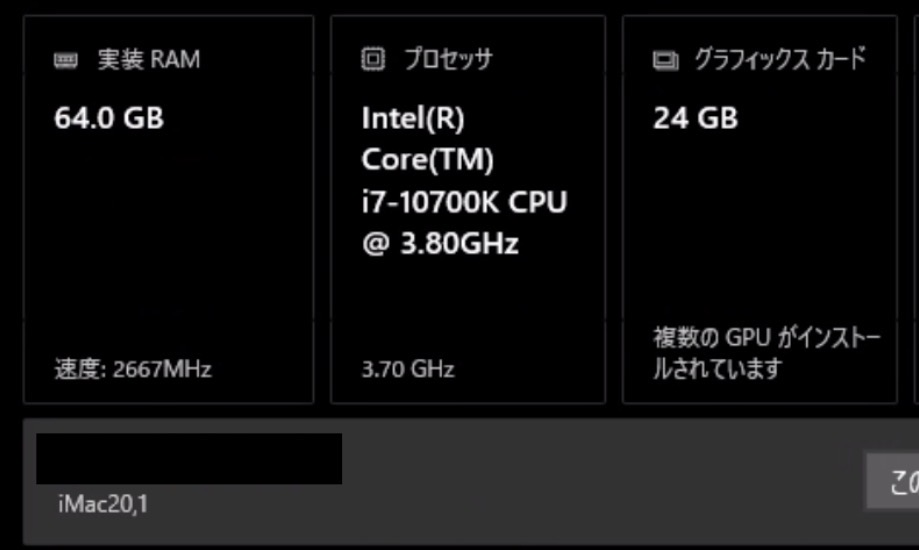Open the processor info card

(x=468, y=209)
